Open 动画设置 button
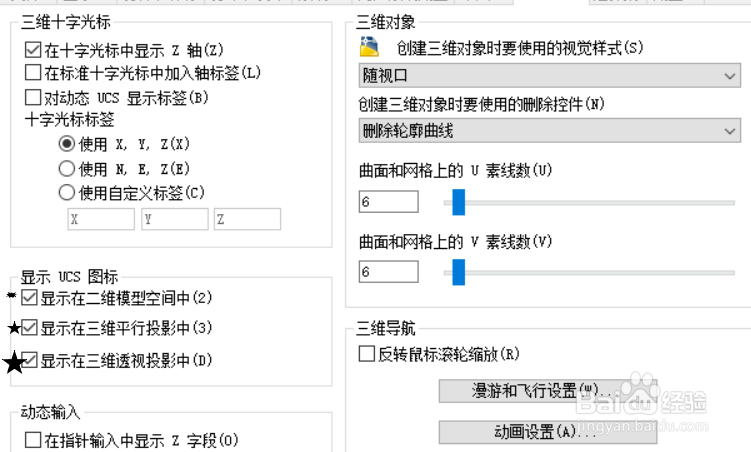Image resolution: width=751 pixels, height=452 pixels. coord(547,432)
